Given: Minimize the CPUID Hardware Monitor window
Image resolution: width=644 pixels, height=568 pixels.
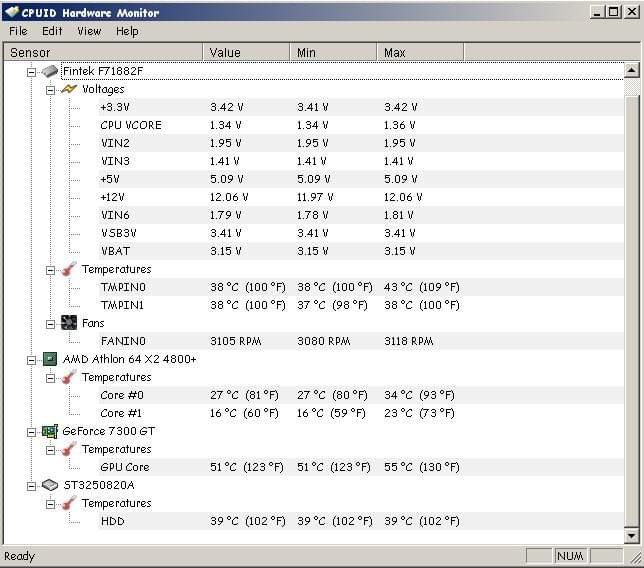Looking at the screenshot, I should coord(596,12).
